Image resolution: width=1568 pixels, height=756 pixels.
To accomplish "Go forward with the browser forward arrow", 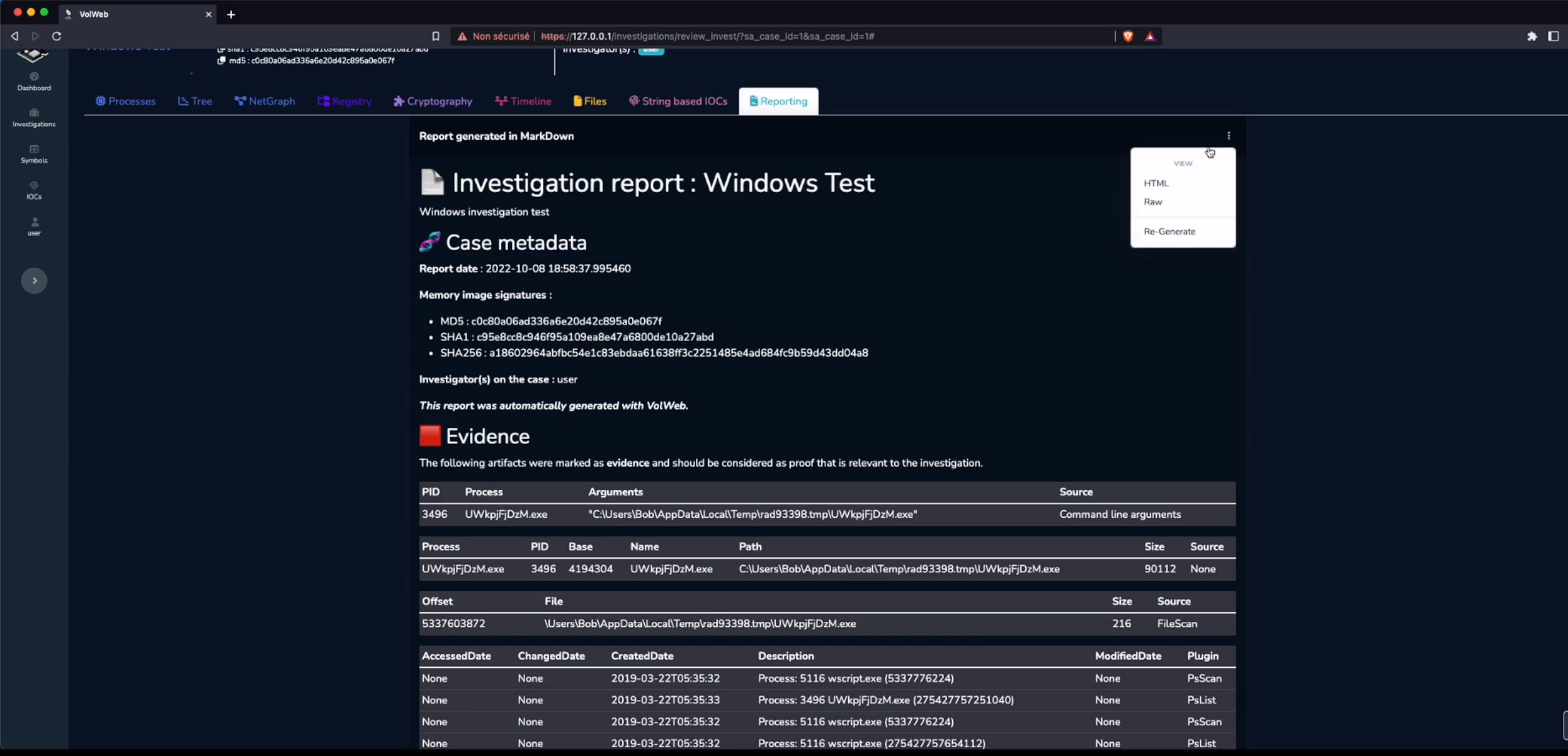I will tap(35, 36).
